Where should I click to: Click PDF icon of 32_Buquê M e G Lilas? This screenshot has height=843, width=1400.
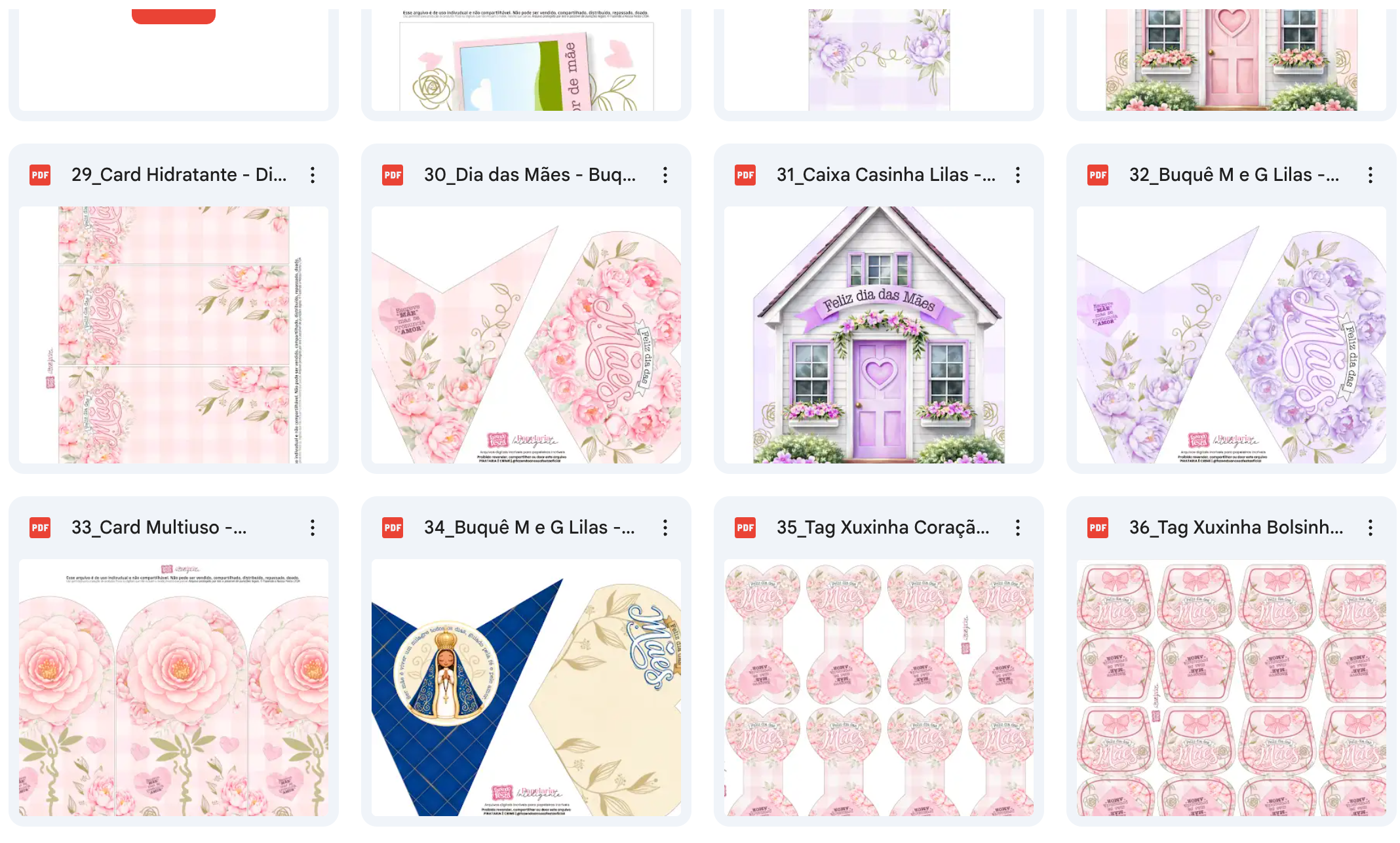(1098, 175)
